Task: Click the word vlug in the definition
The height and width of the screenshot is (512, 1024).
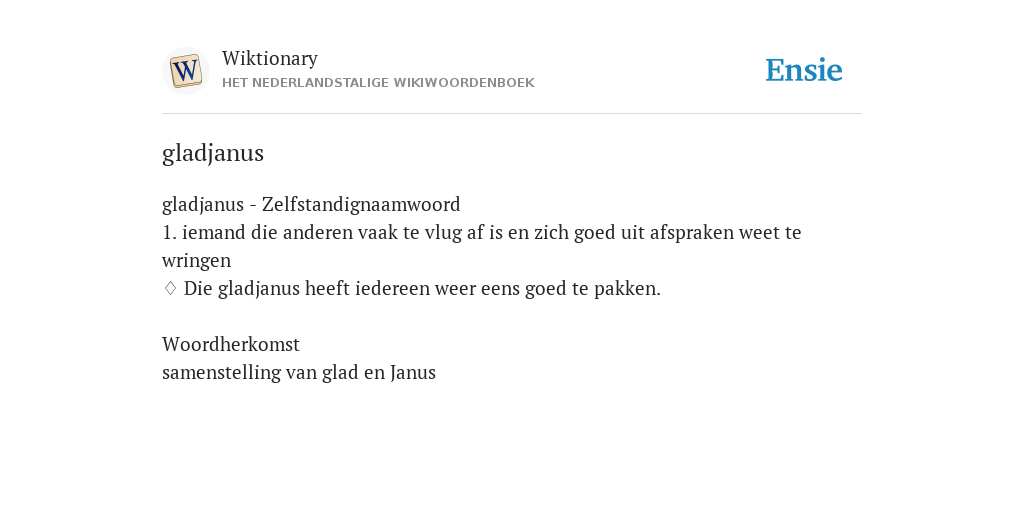Action: [443, 233]
